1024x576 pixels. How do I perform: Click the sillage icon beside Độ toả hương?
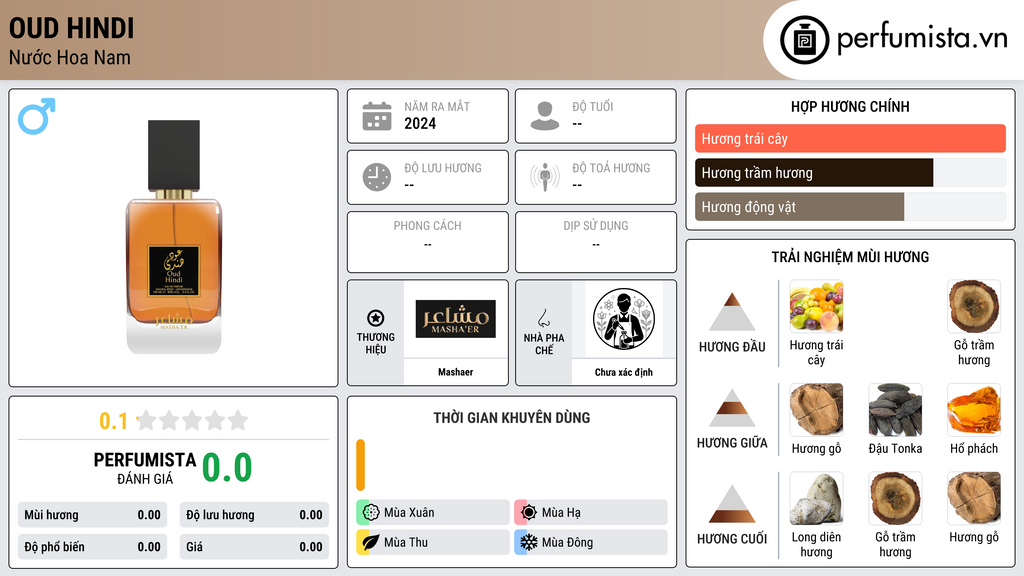point(545,177)
